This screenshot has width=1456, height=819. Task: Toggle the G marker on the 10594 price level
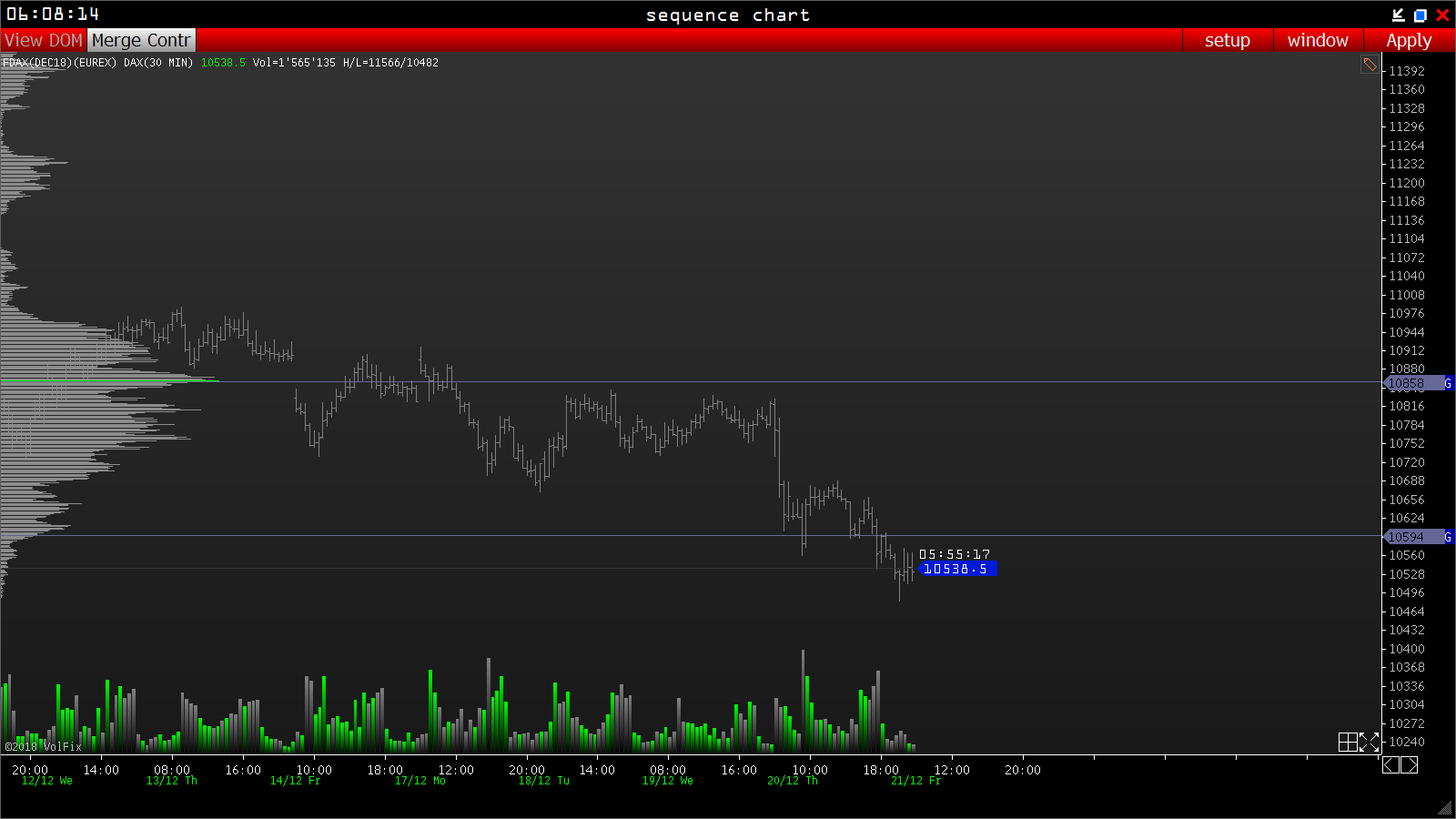coord(1448,537)
